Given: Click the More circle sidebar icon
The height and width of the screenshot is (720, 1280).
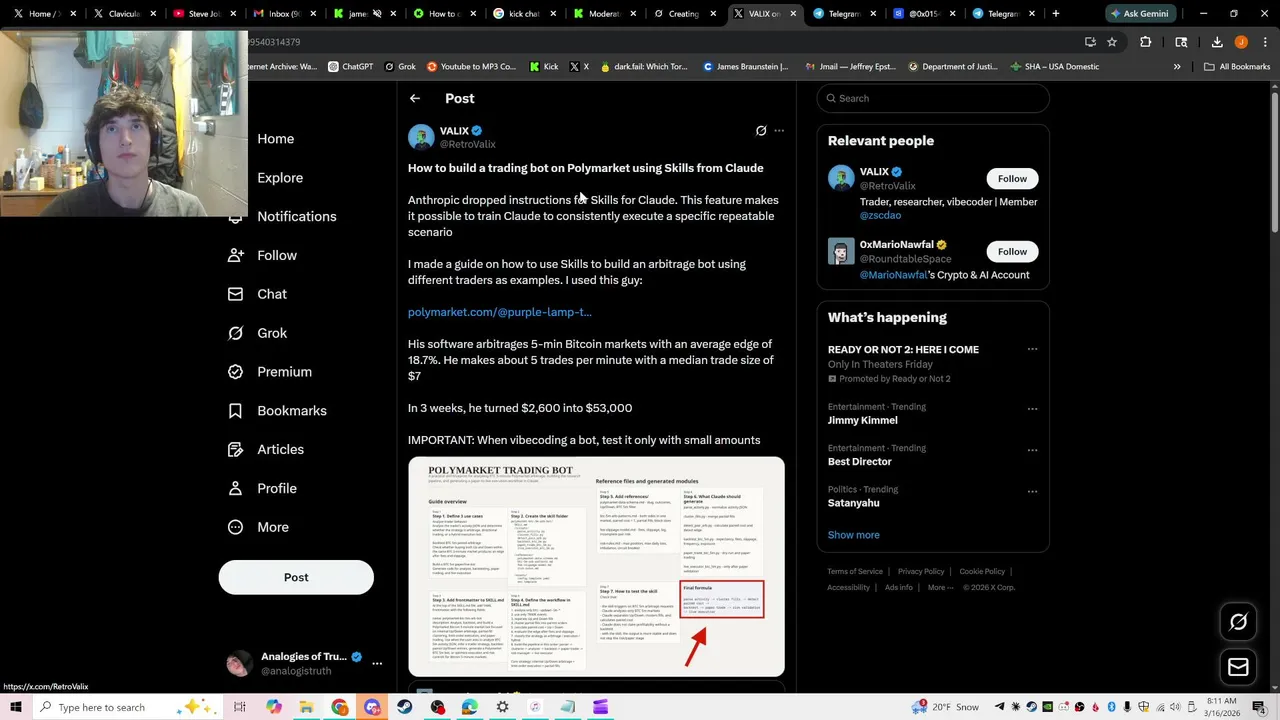Looking at the screenshot, I should tap(235, 527).
